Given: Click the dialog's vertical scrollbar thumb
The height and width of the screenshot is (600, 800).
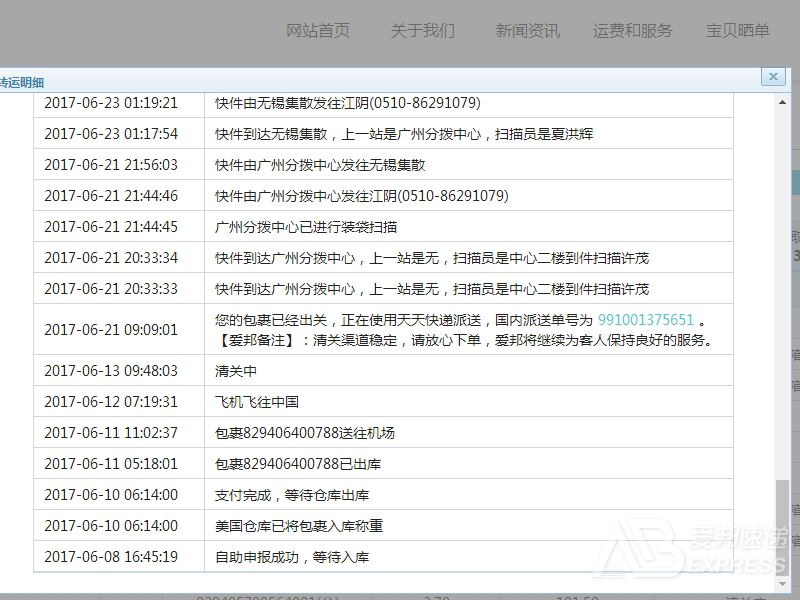Looking at the screenshot, I should [x=782, y=528].
